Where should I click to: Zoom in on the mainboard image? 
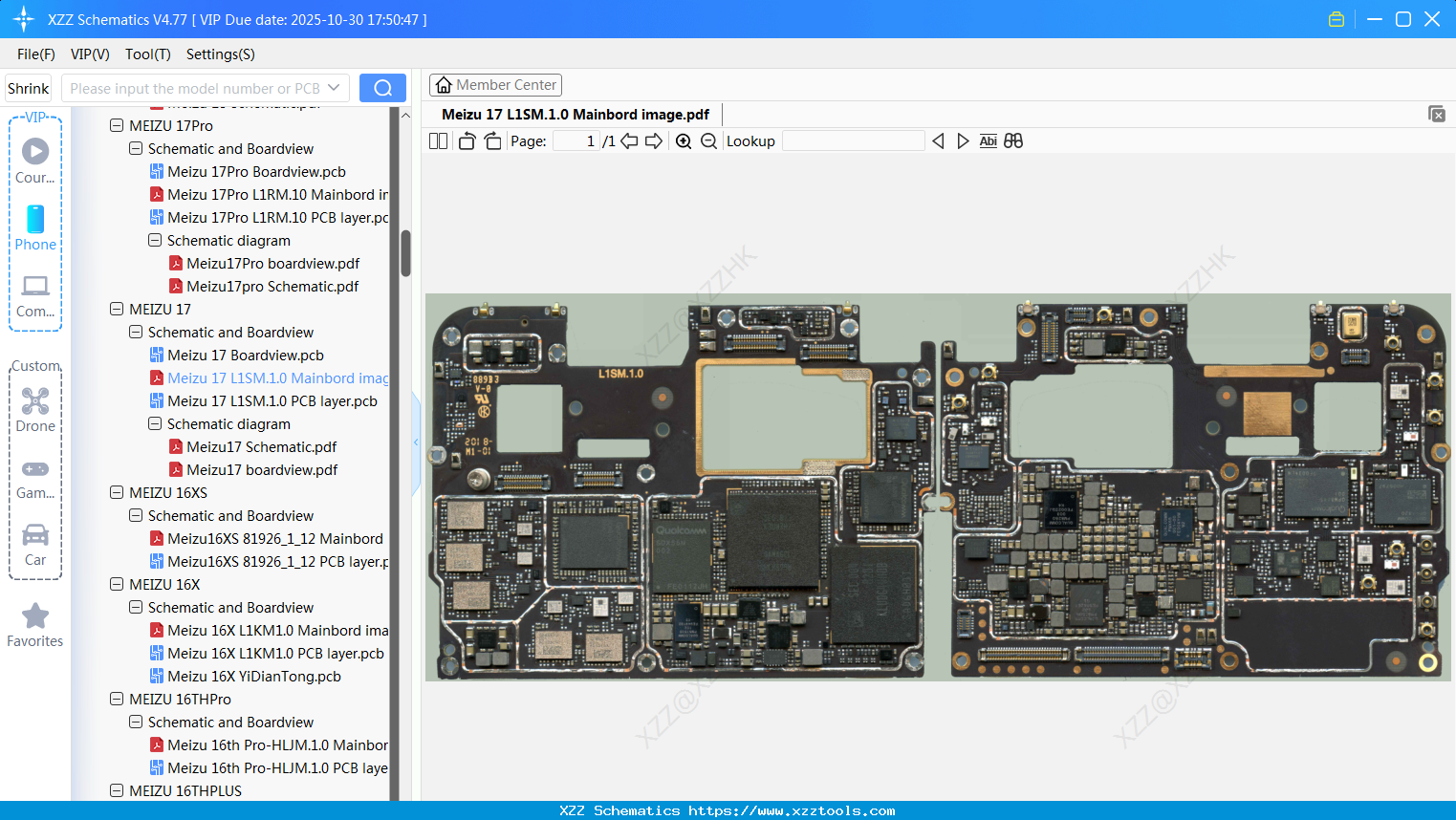tap(684, 140)
